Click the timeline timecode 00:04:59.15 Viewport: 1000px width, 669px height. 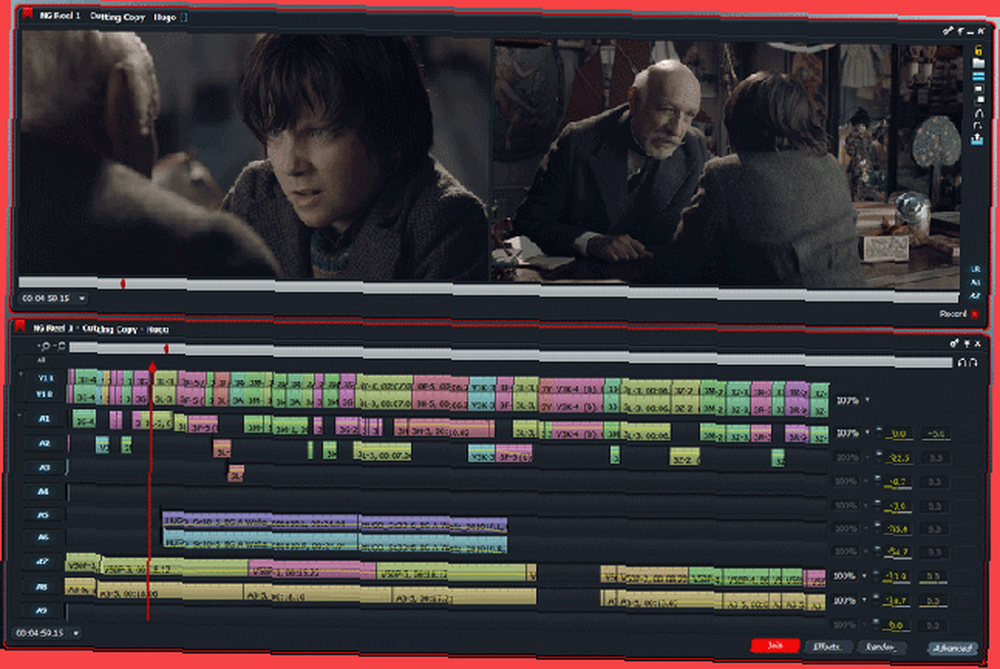40,633
